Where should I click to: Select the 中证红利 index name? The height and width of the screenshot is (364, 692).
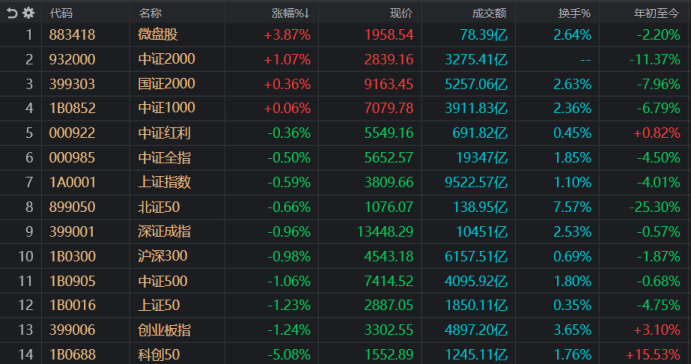point(164,133)
